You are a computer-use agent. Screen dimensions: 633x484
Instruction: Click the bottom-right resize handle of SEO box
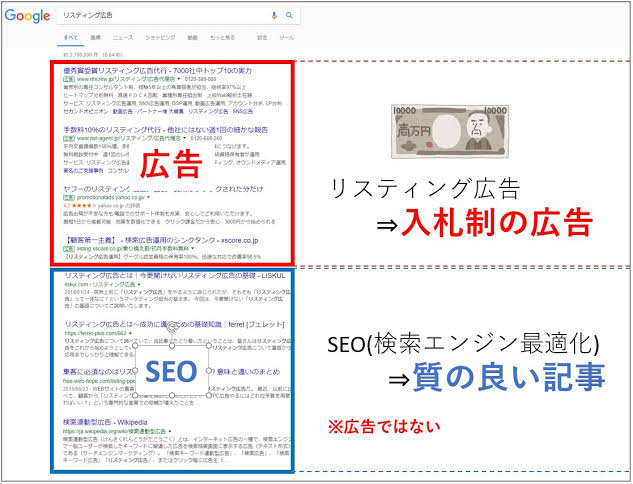pos(208,395)
